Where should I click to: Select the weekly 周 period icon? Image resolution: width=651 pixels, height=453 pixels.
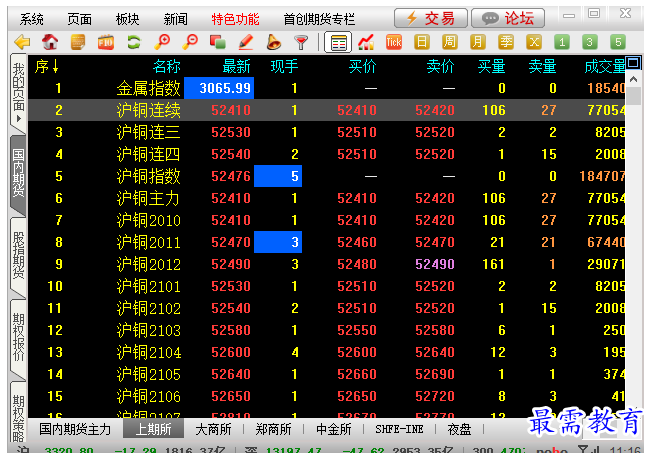pyautogui.click(x=450, y=42)
